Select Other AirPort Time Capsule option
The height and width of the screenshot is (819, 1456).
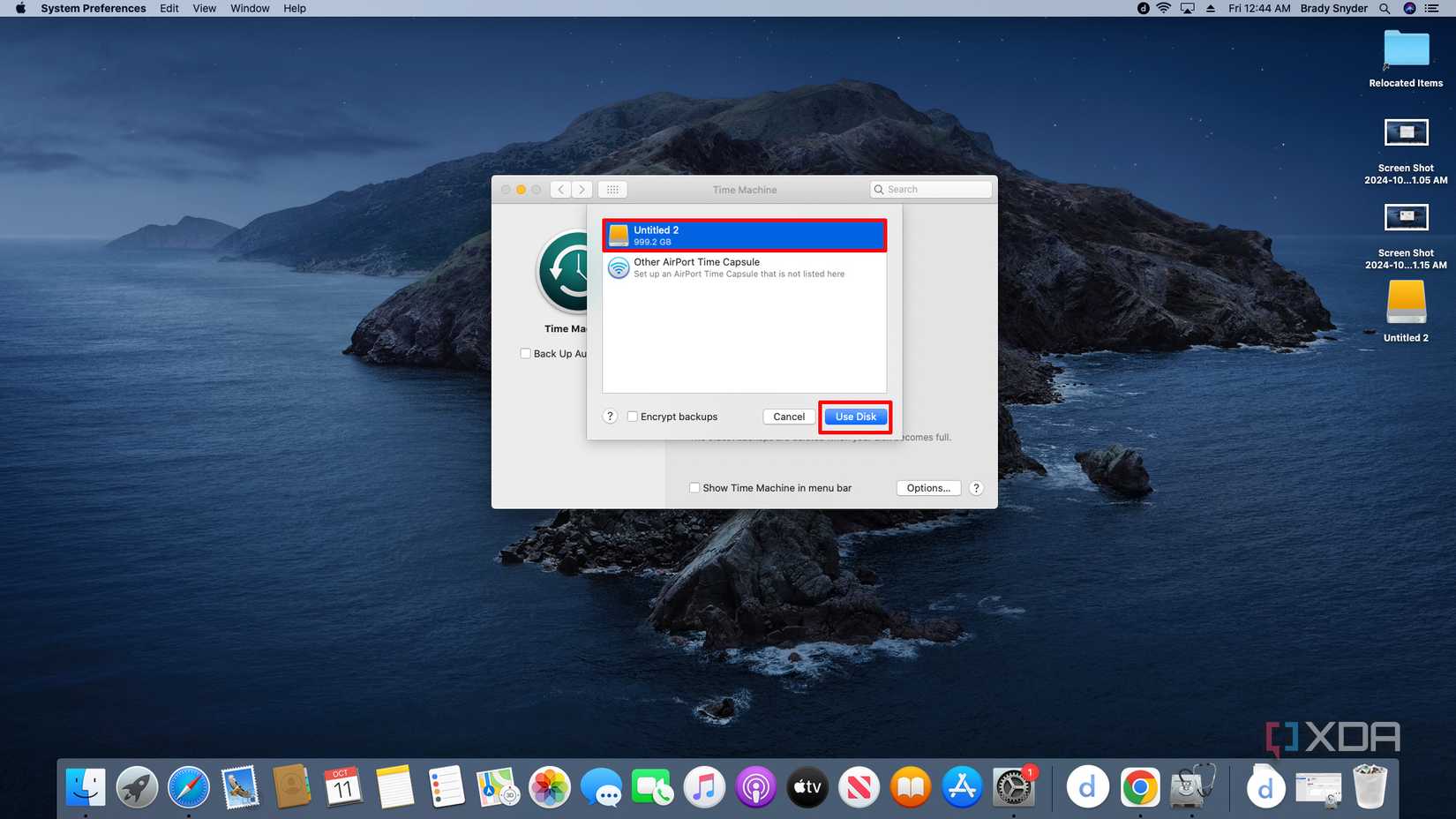(x=744, y=267)
